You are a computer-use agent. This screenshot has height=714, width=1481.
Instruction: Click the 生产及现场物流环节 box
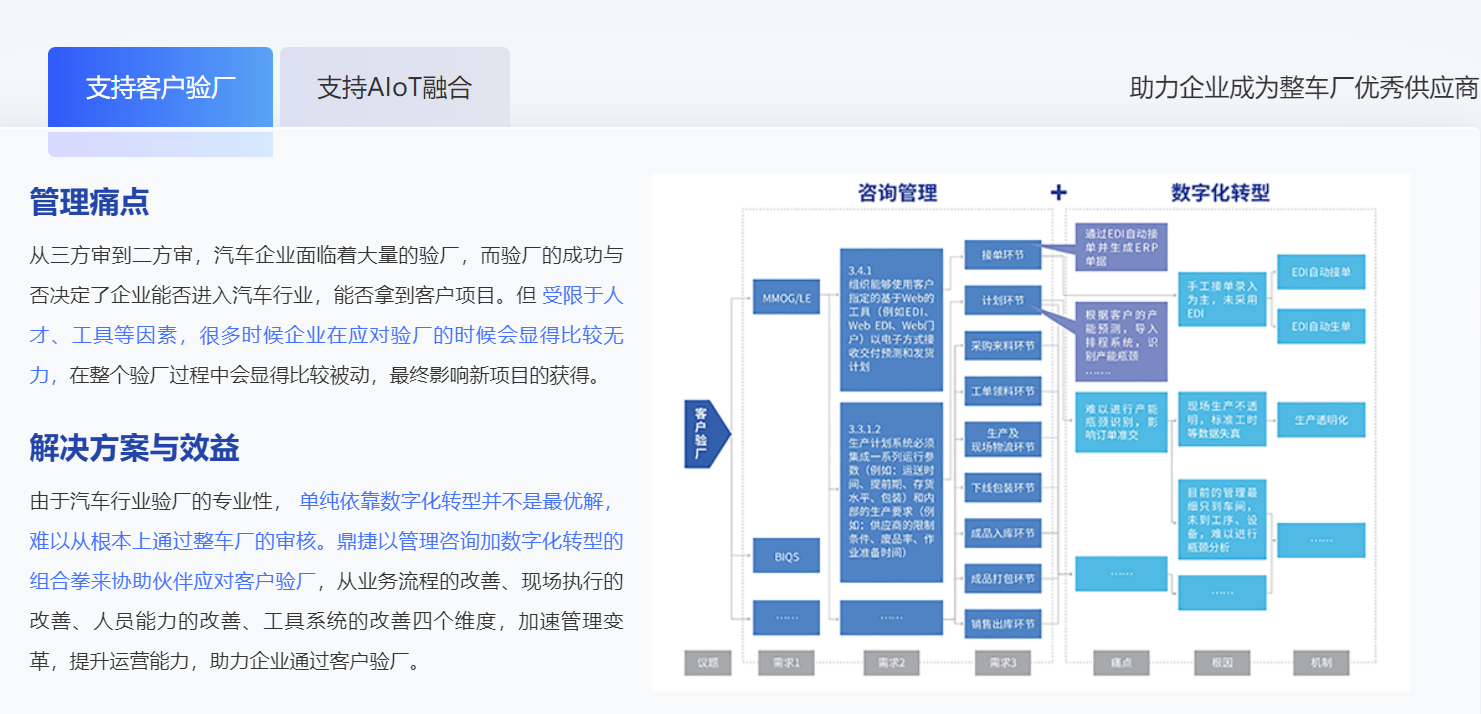(1002, 439)
